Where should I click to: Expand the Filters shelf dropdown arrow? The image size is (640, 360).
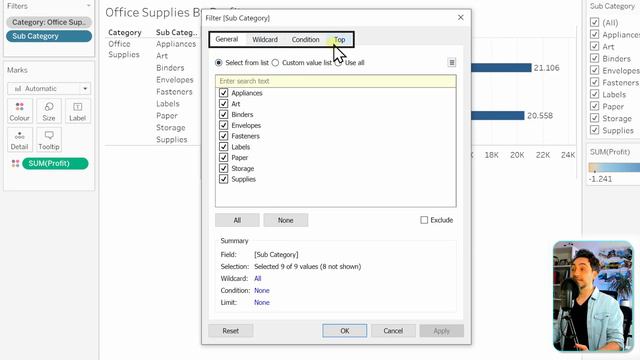[x=89, y=6]
